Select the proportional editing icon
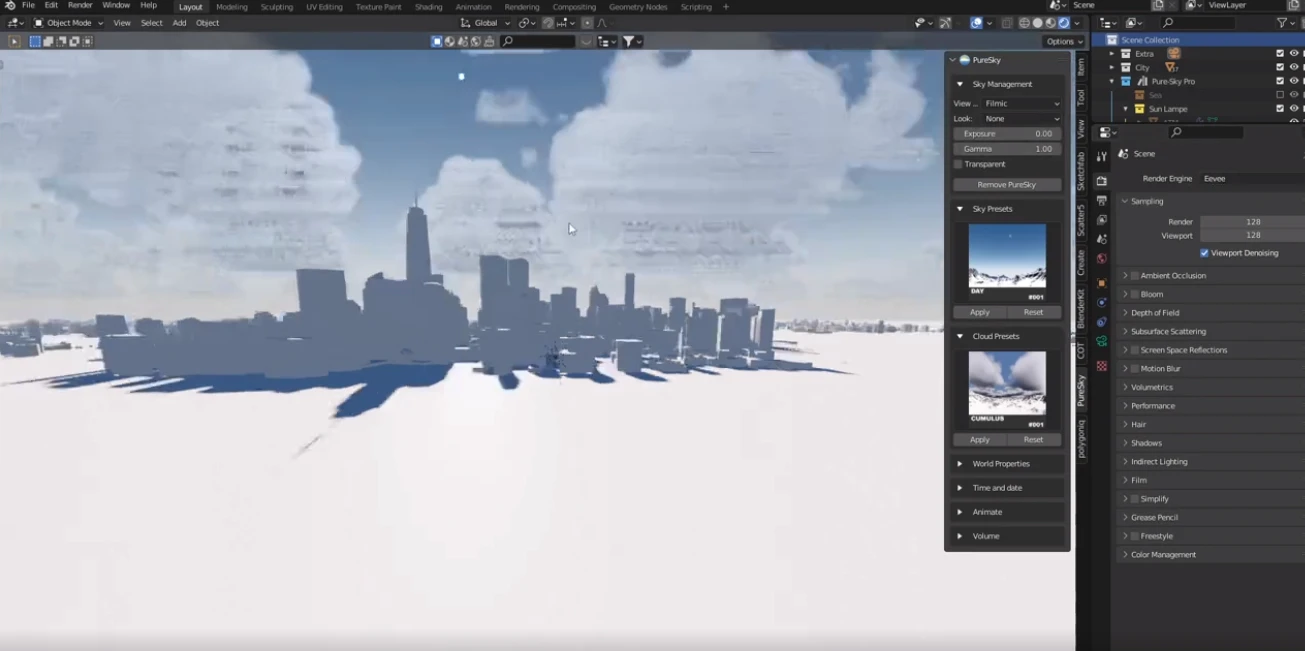 coord(587,22)
